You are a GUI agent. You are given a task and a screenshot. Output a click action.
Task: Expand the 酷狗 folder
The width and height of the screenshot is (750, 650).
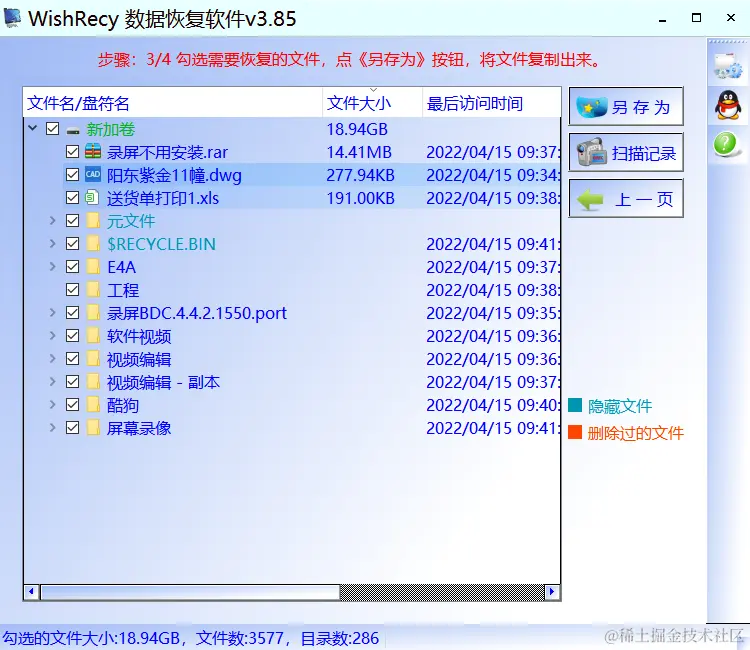tap(53, 404)
